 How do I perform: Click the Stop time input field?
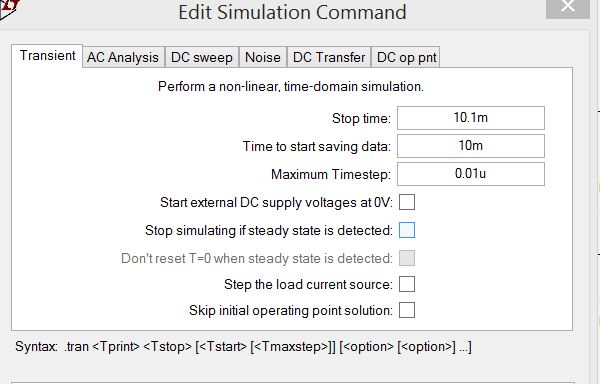click(471, 118)
